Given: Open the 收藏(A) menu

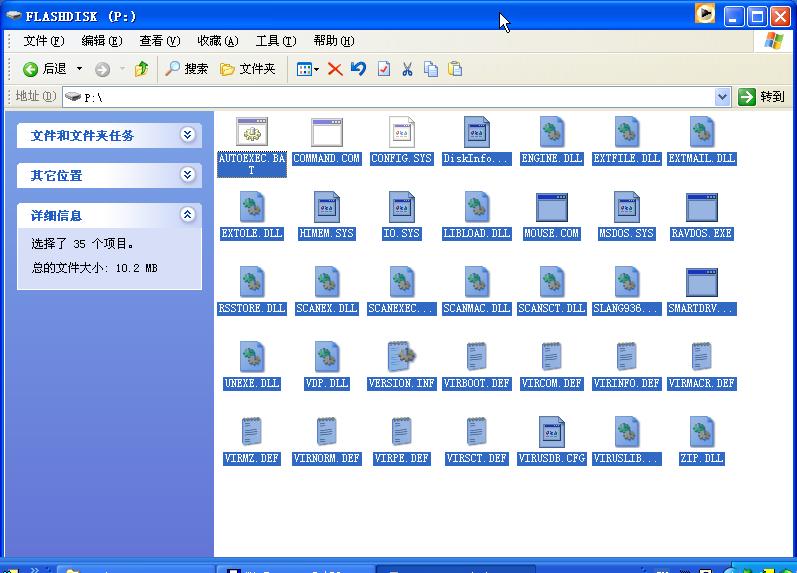Looking at the screenshot, I should (218, 41).
